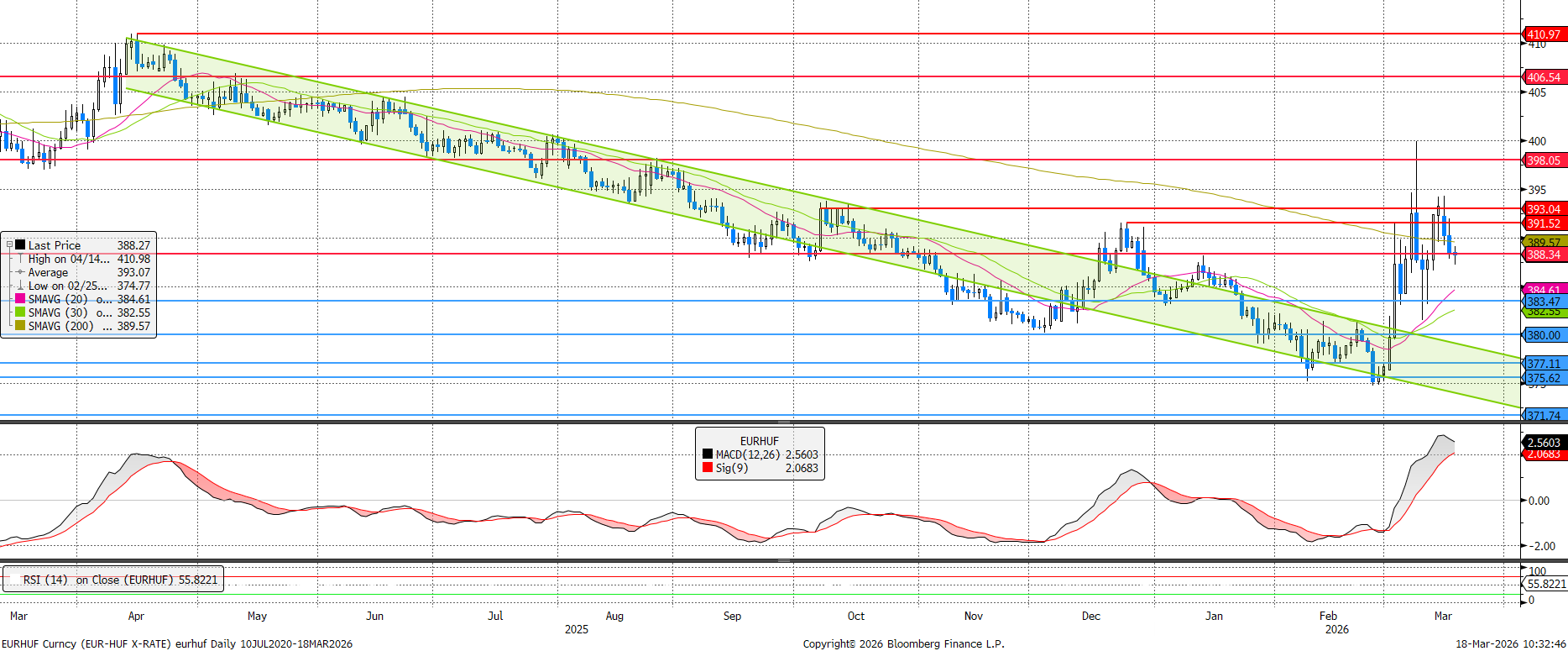Click the 371.74 blue price level tag

coord(1543,416)
